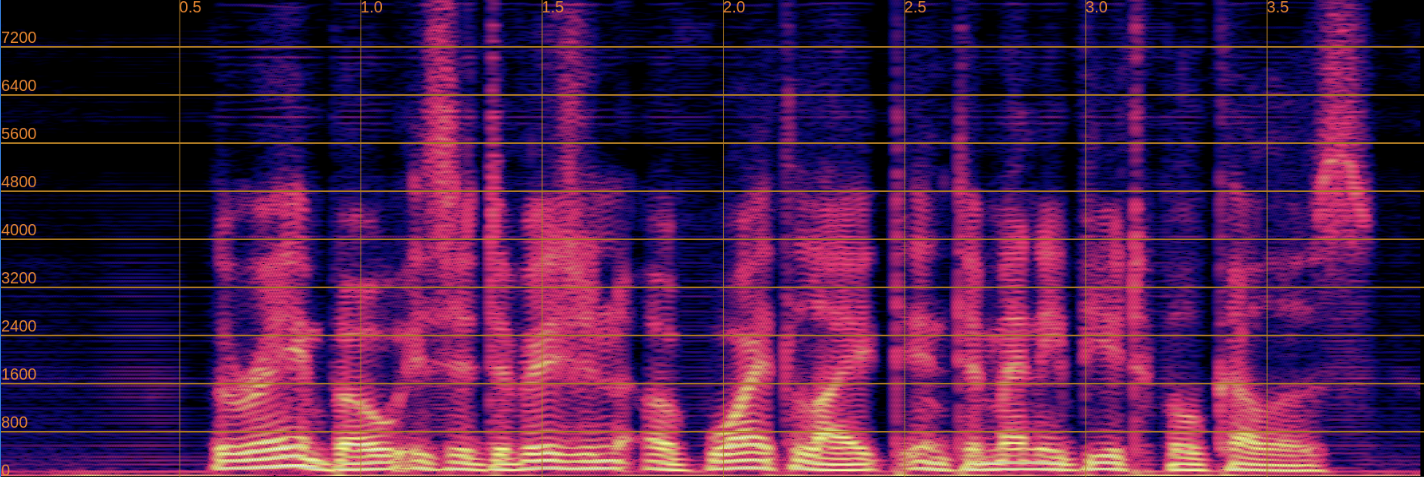Click the 0 Hz frequency axis label
1424x477 pixels.
6,469
